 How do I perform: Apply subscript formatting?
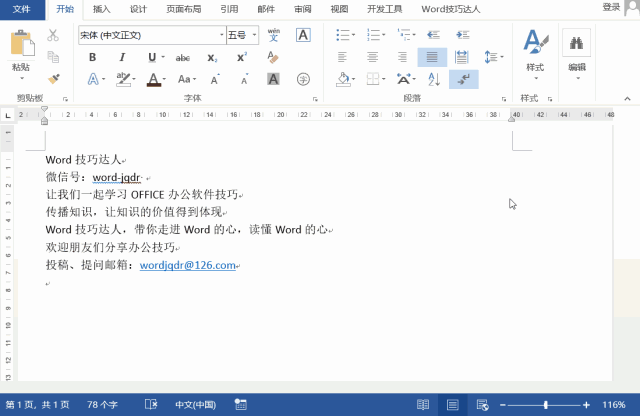click(212, 58)
